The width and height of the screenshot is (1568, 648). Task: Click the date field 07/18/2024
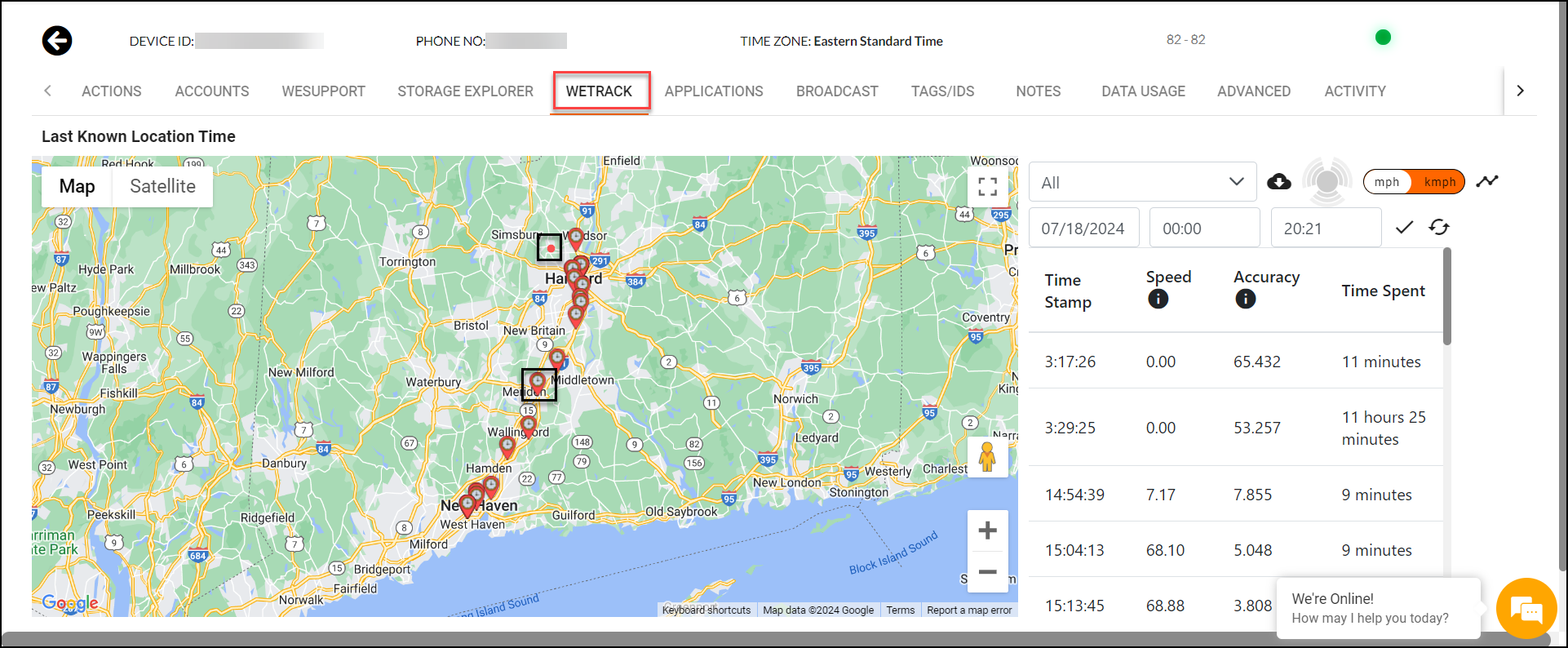1083,228
